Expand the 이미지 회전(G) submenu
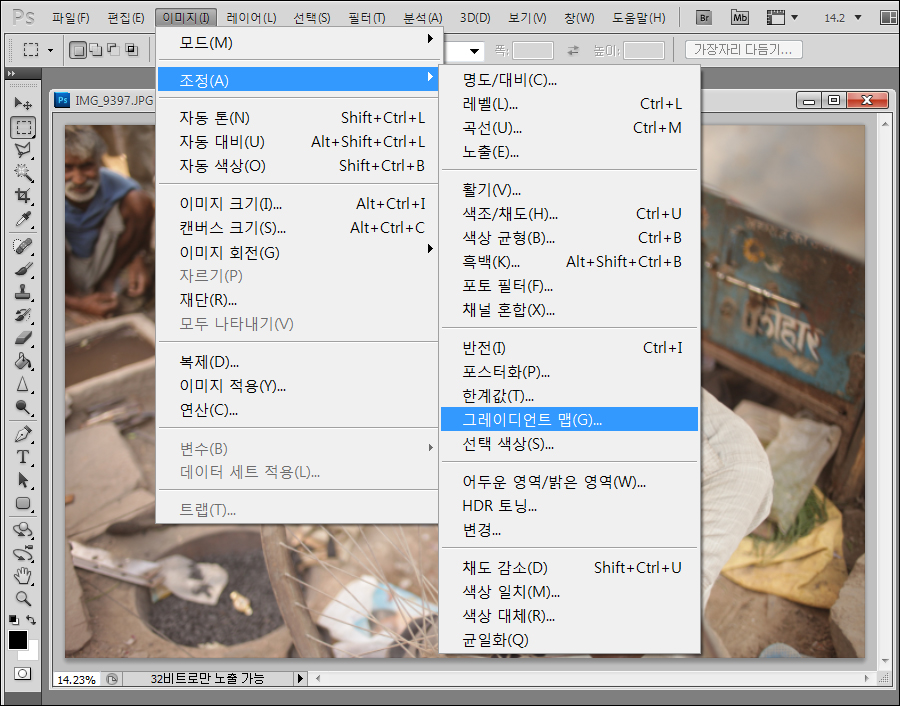Viewport: 900px width, 706px height. (298, 252)
